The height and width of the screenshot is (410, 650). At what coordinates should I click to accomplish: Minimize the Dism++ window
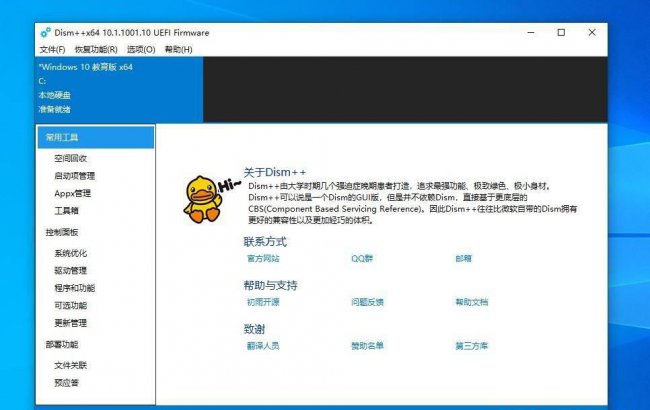(x=531, y=32)
